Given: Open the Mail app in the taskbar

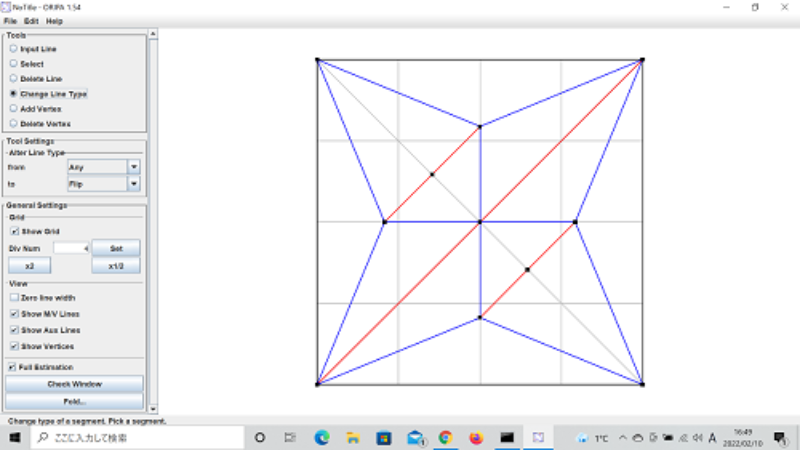Looking at the screenshot, I should coord(414,438).
